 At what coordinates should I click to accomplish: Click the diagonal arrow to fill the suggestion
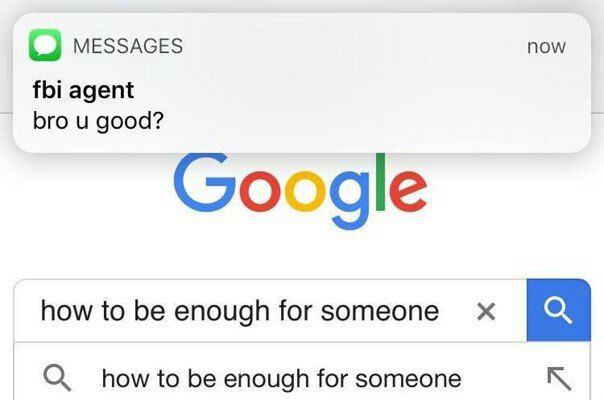click(x=559, y=378)
